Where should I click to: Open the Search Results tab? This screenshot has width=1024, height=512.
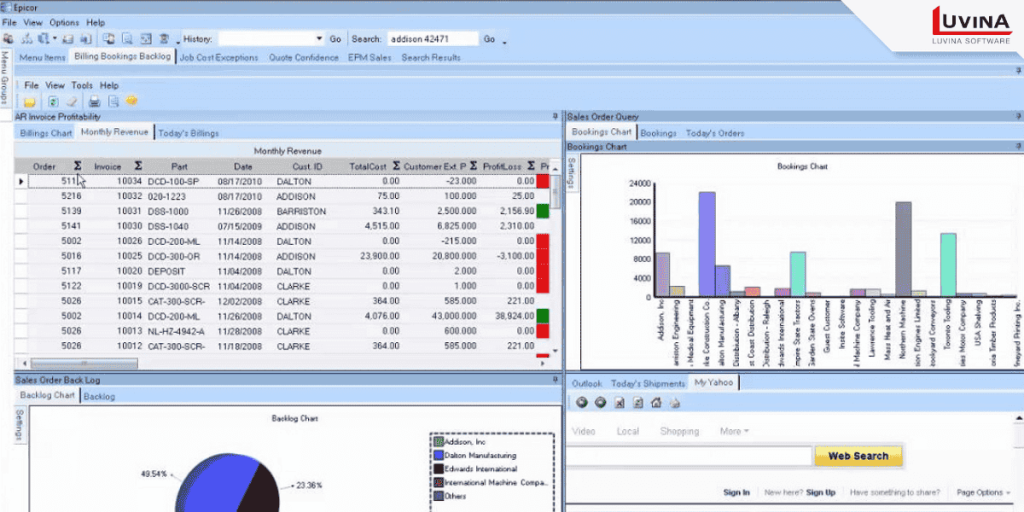click(431, 57)
